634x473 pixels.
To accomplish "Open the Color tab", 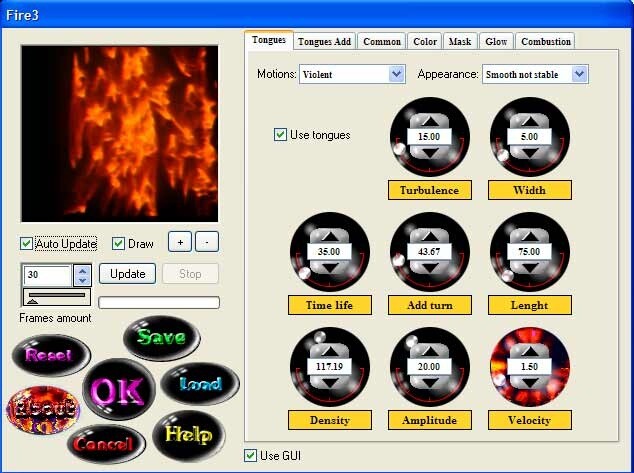I will (425, 41).
